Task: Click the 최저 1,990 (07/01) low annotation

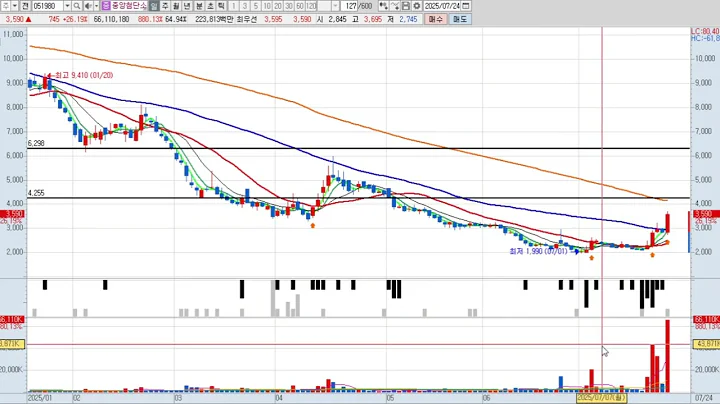Action: tap(538, 252)
